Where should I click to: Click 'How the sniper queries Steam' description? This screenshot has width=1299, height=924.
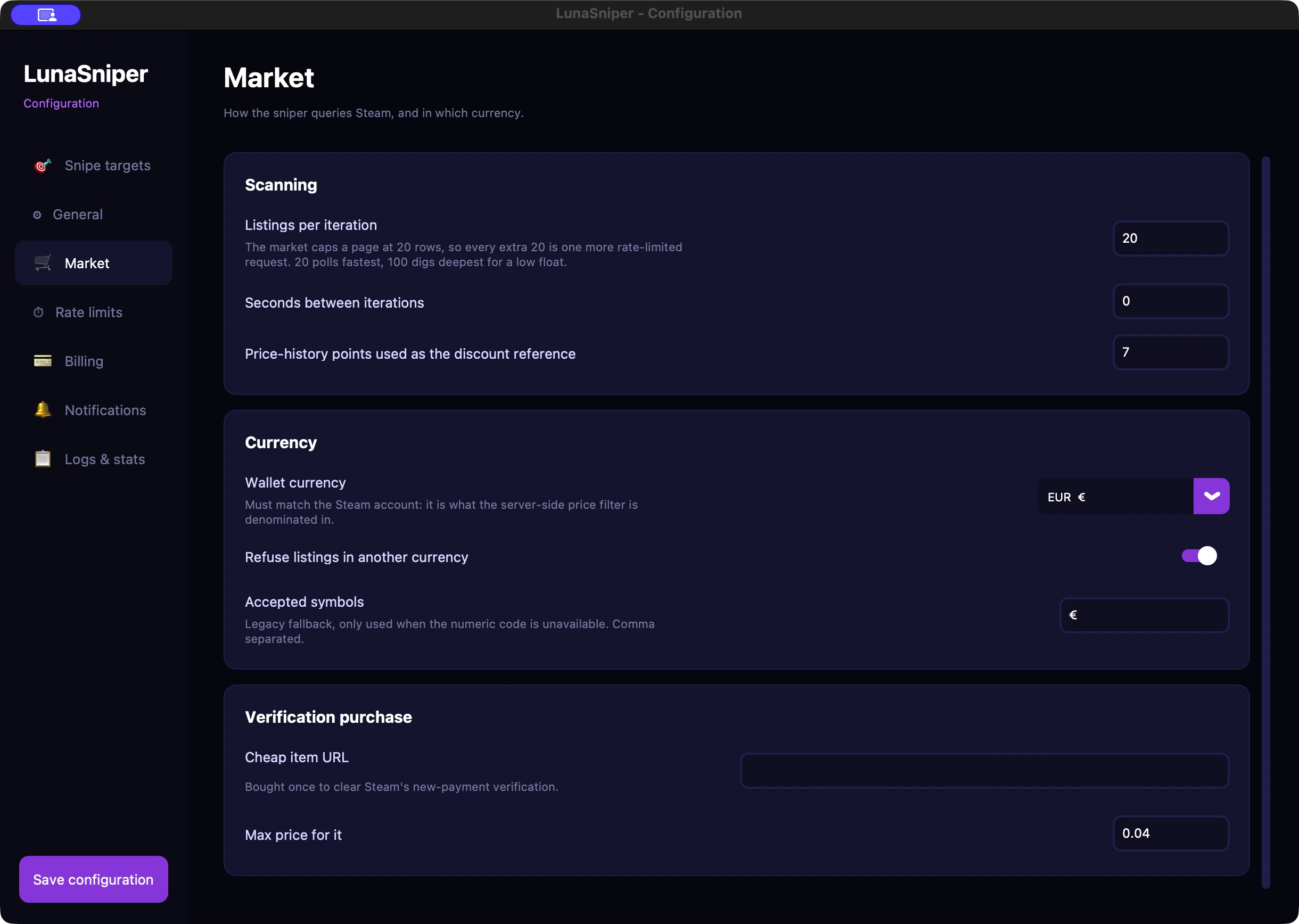tap(373, 113)
